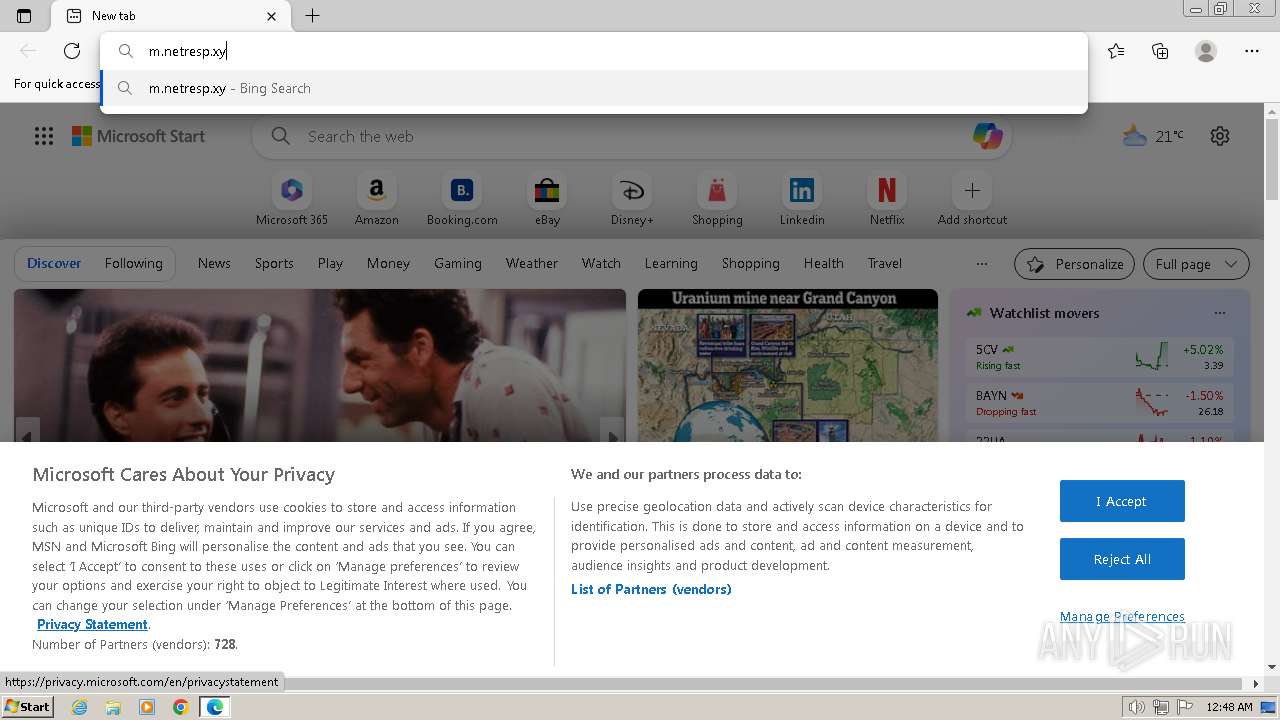Open the Linkedin shortcut
The image size is (1280, 720).
pyautogui.click(x=802, y=199)
